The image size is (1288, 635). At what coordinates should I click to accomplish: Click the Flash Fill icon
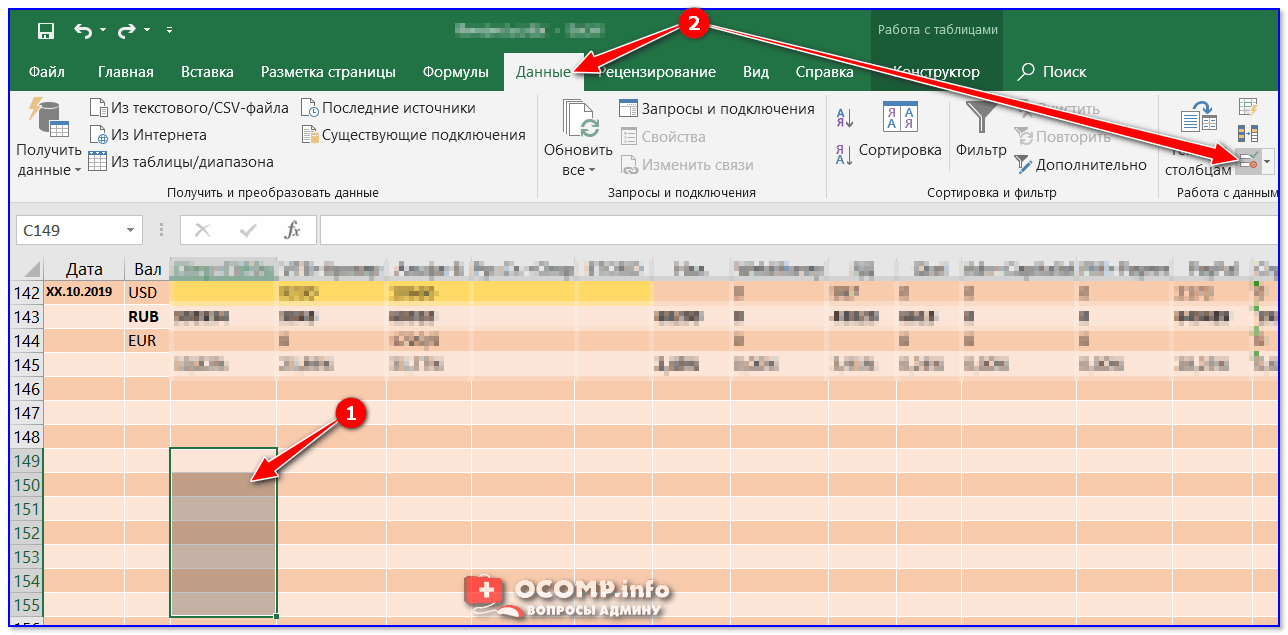tap(1248, 106)
